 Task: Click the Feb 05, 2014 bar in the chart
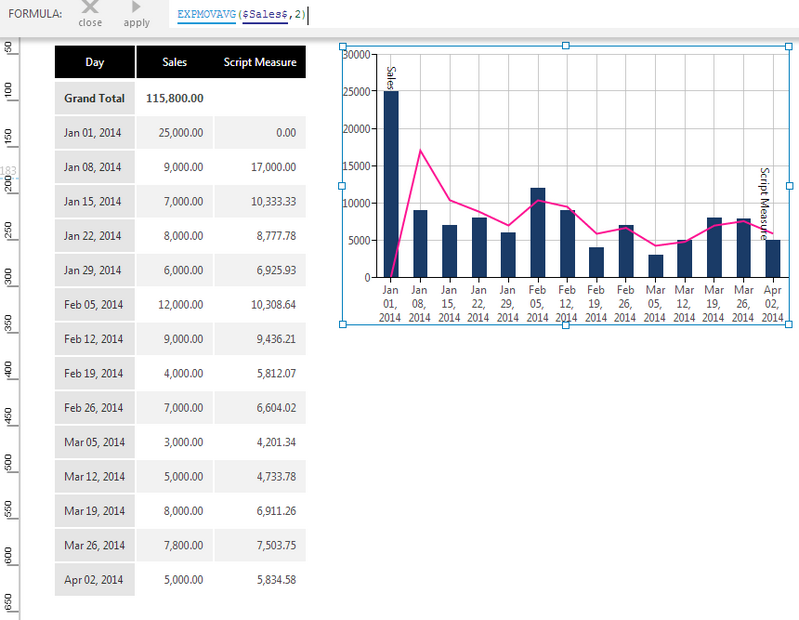click(x=538, y=232)
